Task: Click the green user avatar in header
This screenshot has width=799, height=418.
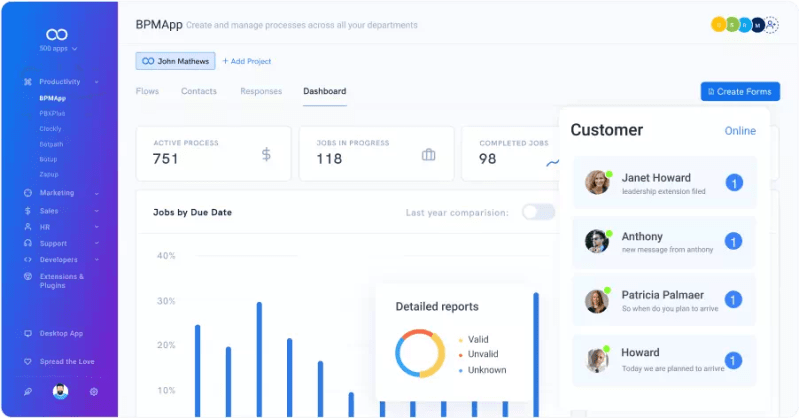Action: 732,24
